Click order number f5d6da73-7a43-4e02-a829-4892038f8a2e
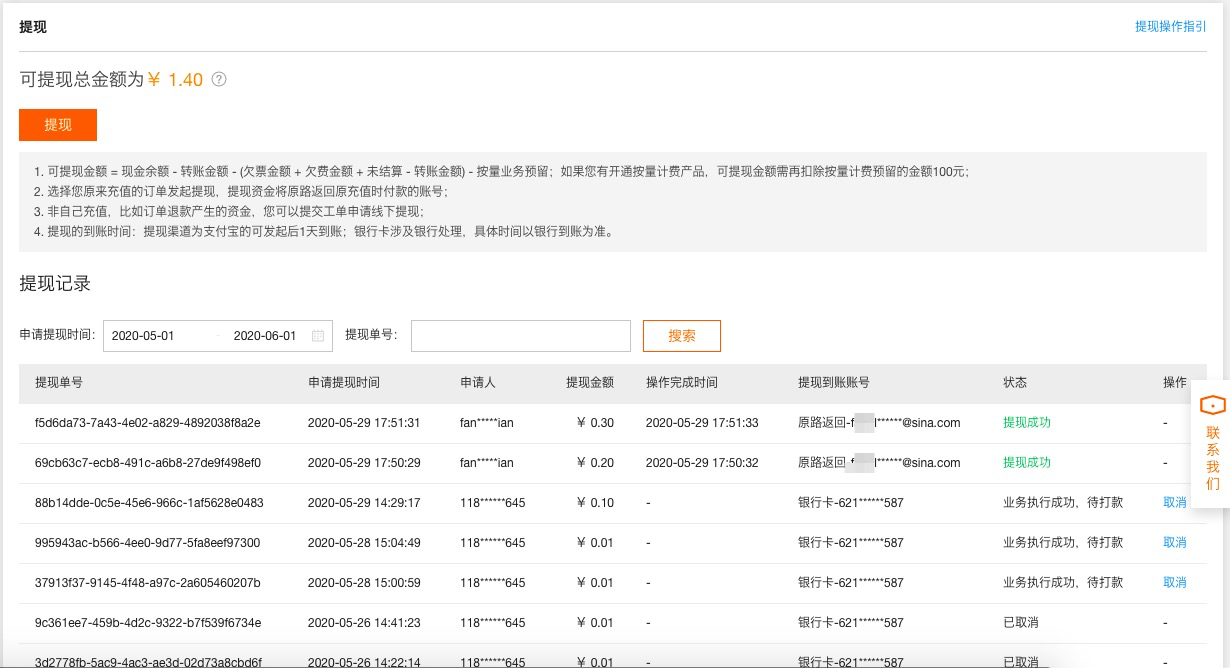Viewport: 1230px width, 668px height. click(x=148, y=423)
